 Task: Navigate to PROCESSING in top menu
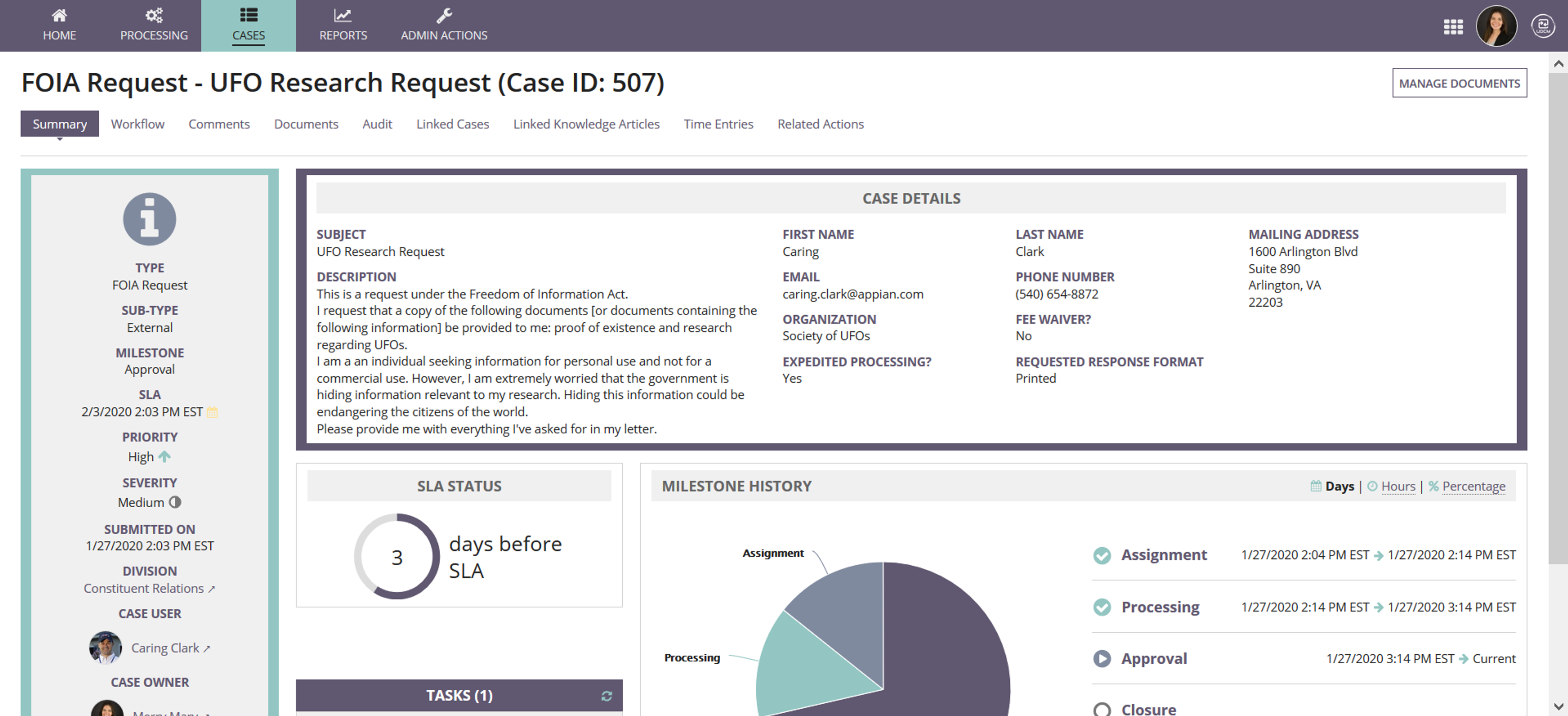(154, 26)
